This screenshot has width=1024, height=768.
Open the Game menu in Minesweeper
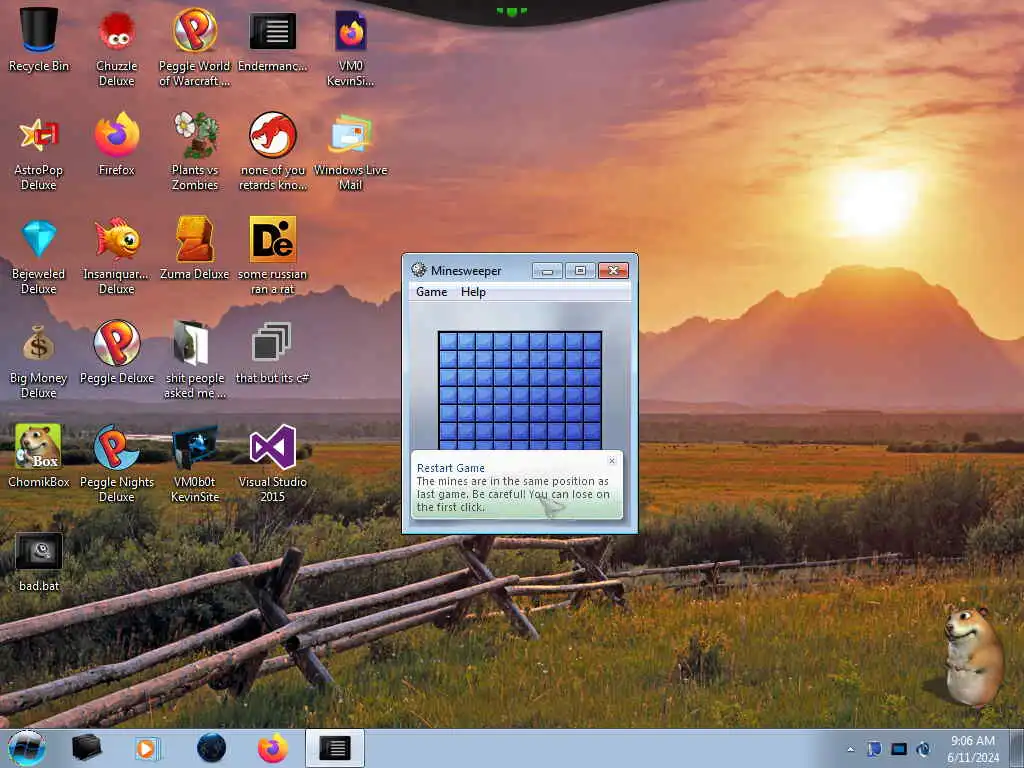[x=432, y=292]
